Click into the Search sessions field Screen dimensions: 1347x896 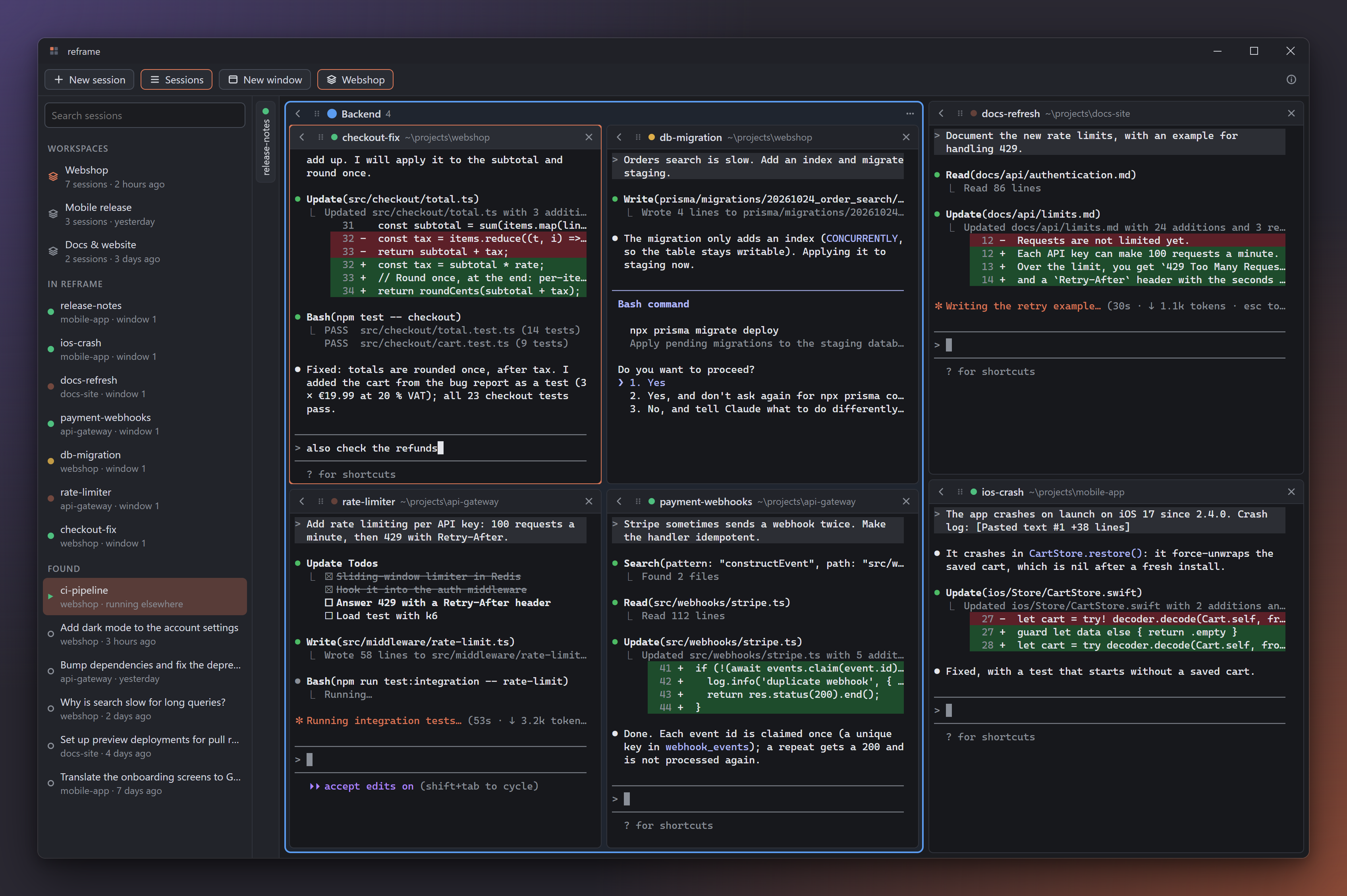tap(145, 116)
